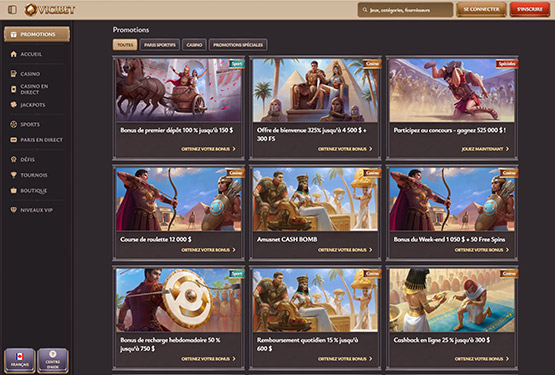Click Obtenez votre bonus for 325% welcome offer
The height and width of the screenshot is (375, 555).
345,149
